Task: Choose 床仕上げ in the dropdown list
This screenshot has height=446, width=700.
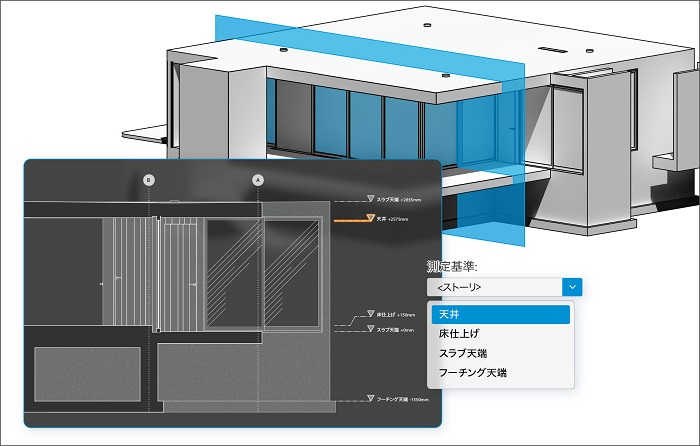Action: [500, 333]
